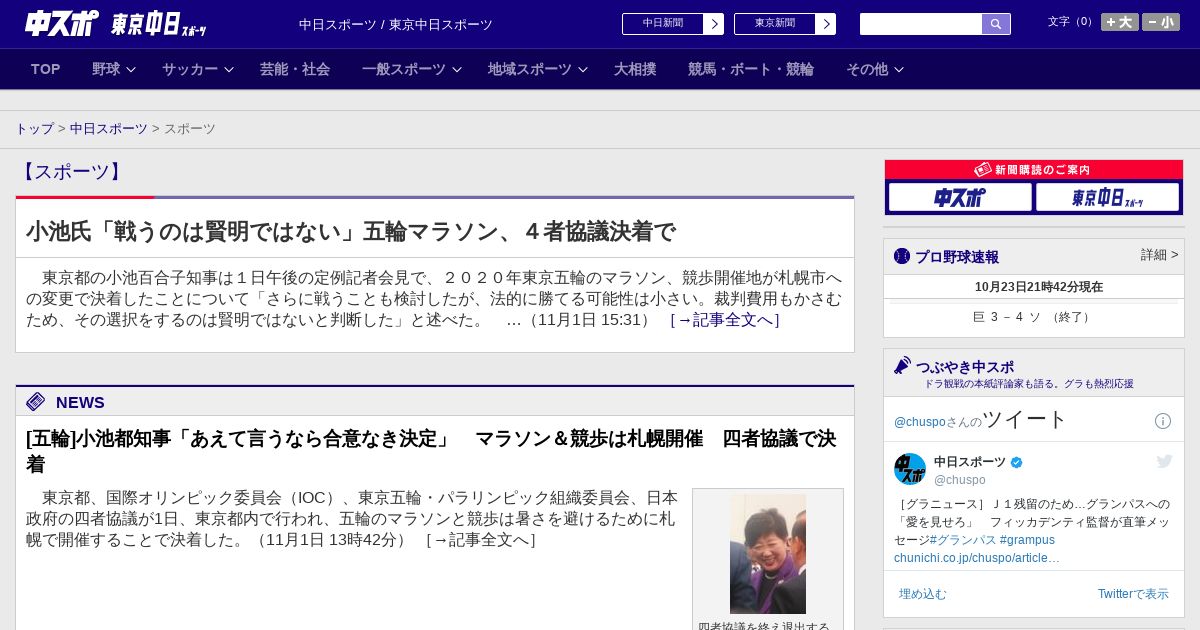
Task: Open the 一般スポーツ dropdown menu
Action: [412, 69]
